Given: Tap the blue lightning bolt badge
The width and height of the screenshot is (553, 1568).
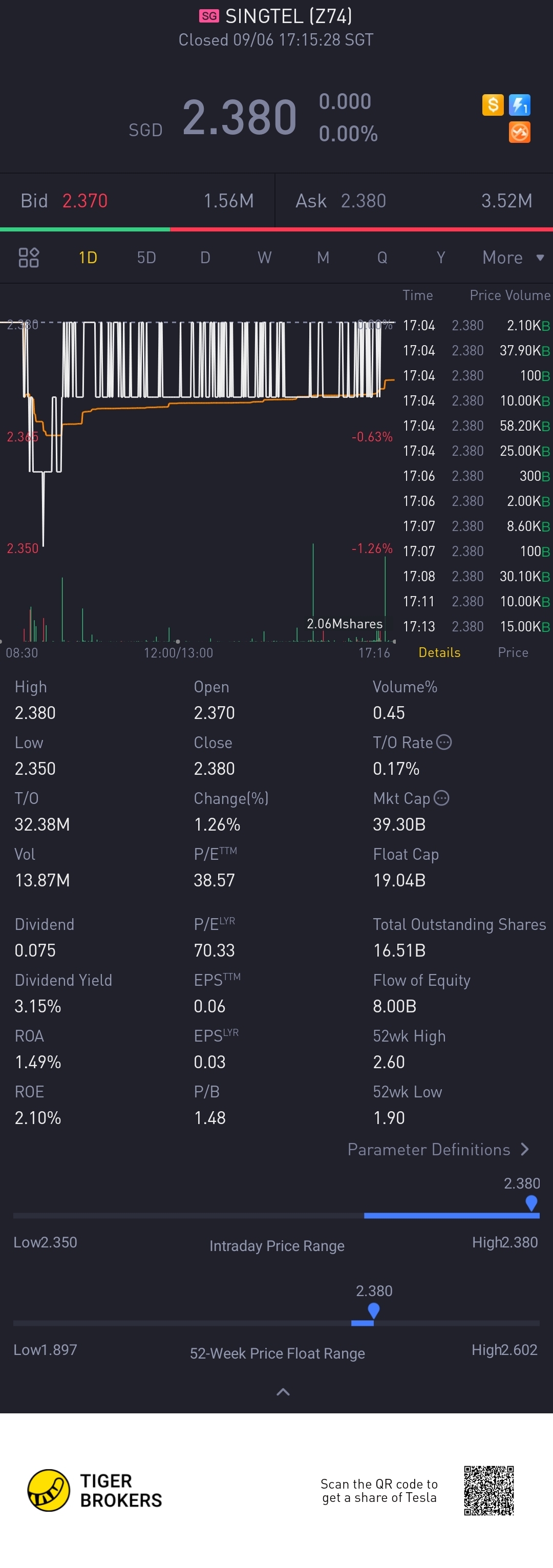Looking at the screenshot, I should coord(520,104).
